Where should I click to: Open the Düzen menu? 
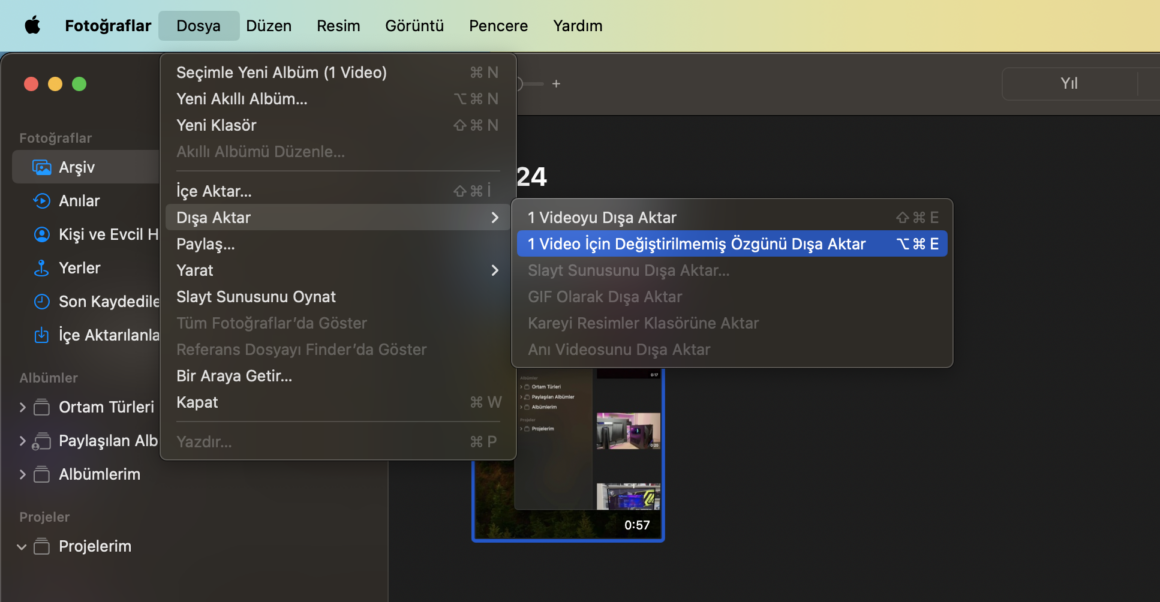point(269,26)
